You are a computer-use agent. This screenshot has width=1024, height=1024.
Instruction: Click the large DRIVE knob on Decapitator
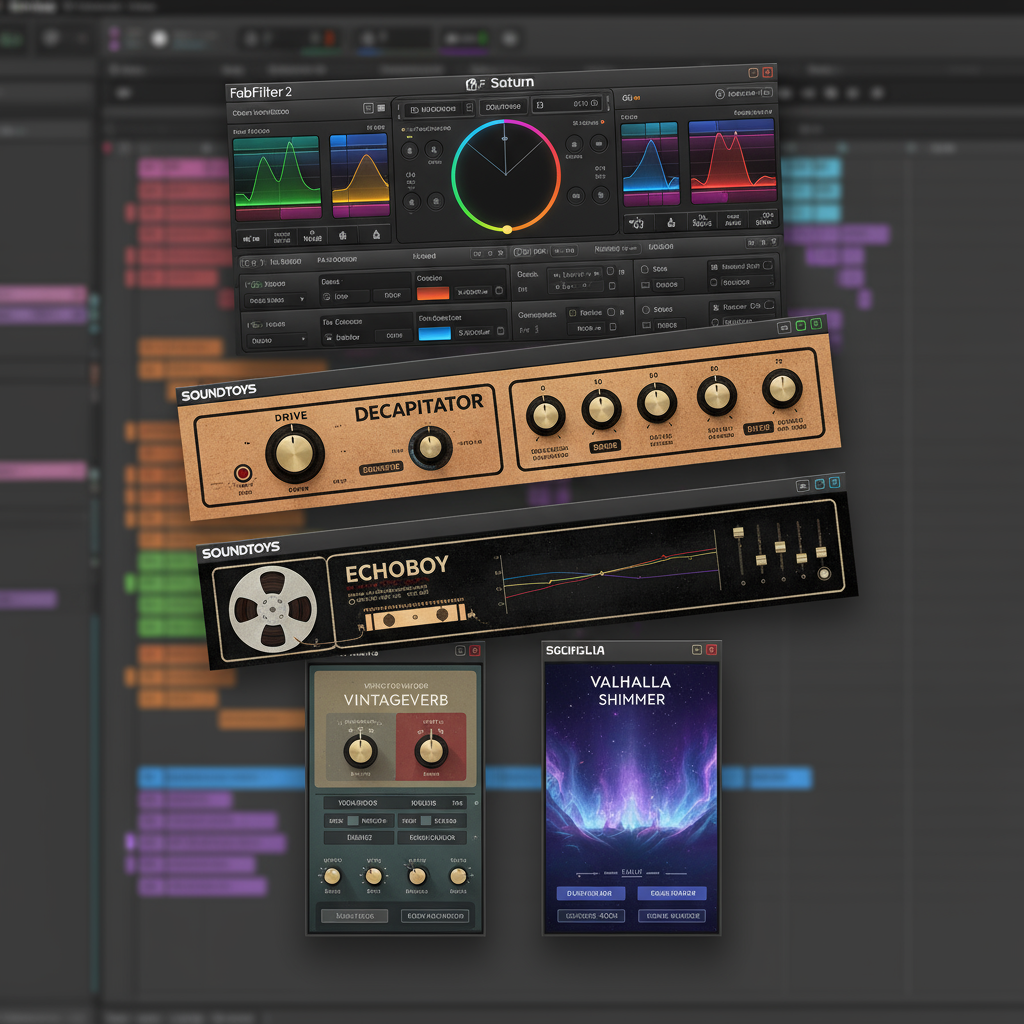tap(295, 454)
